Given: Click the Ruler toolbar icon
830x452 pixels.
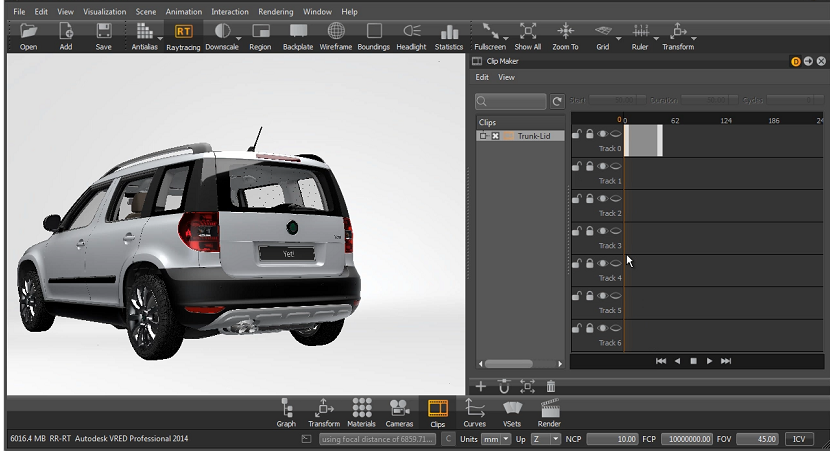Looking at the screenshot, I should [640, 31].
